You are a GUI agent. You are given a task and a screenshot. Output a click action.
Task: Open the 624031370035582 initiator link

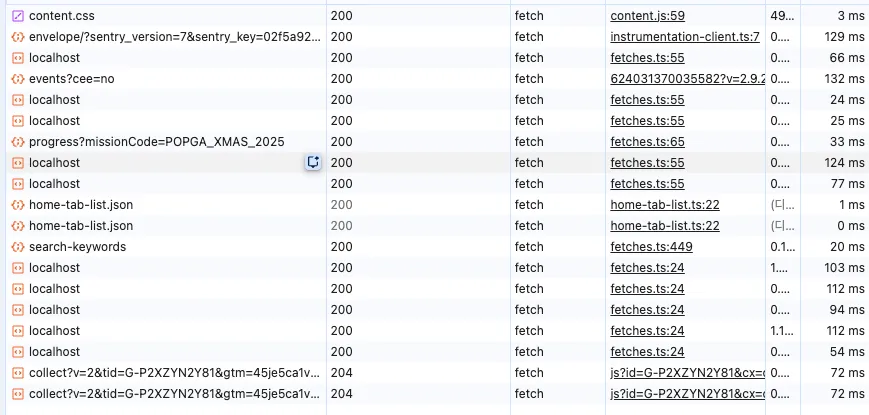click(687, 79)
